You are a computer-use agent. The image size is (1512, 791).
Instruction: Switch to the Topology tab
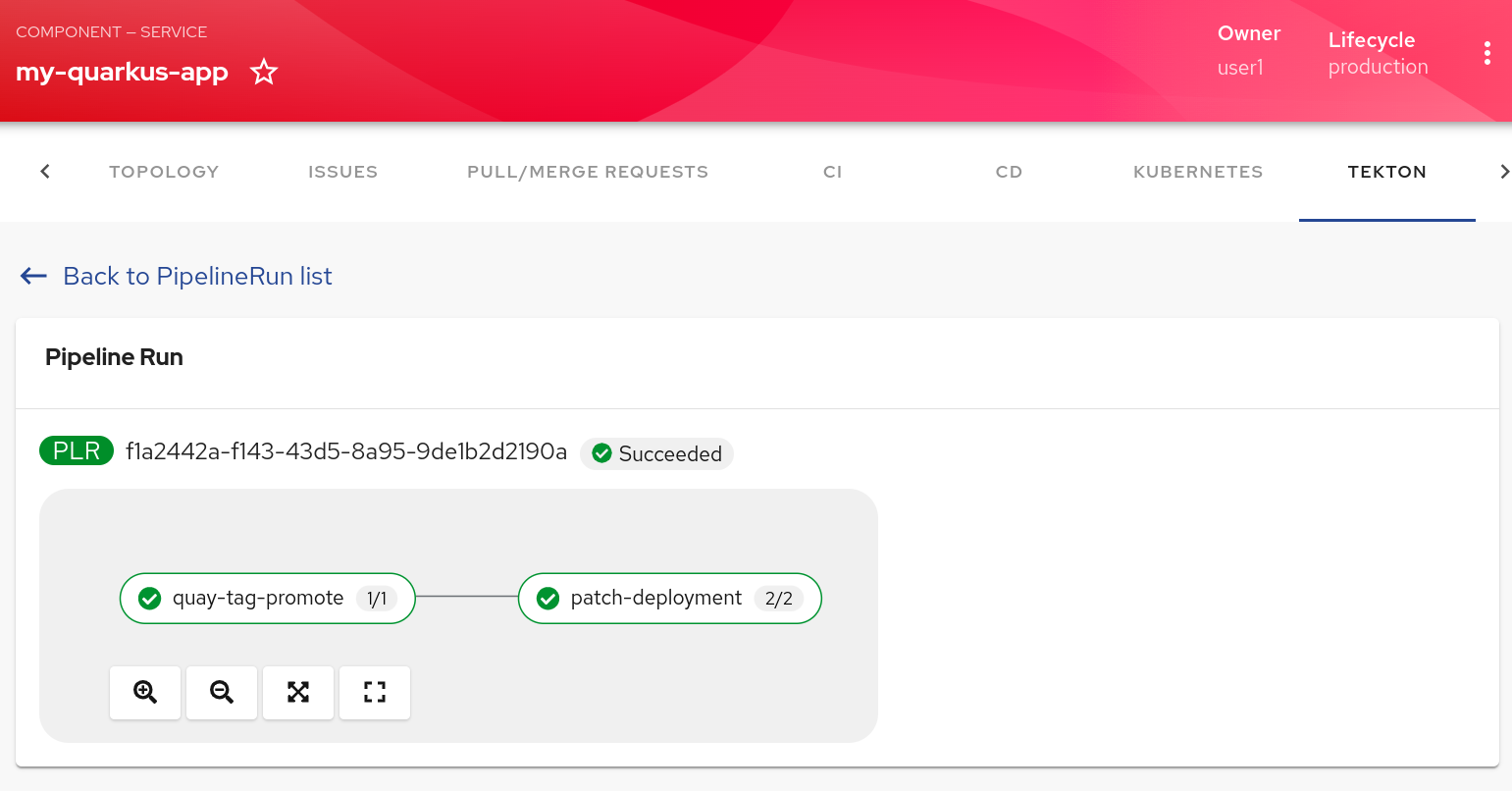point(164,172)
